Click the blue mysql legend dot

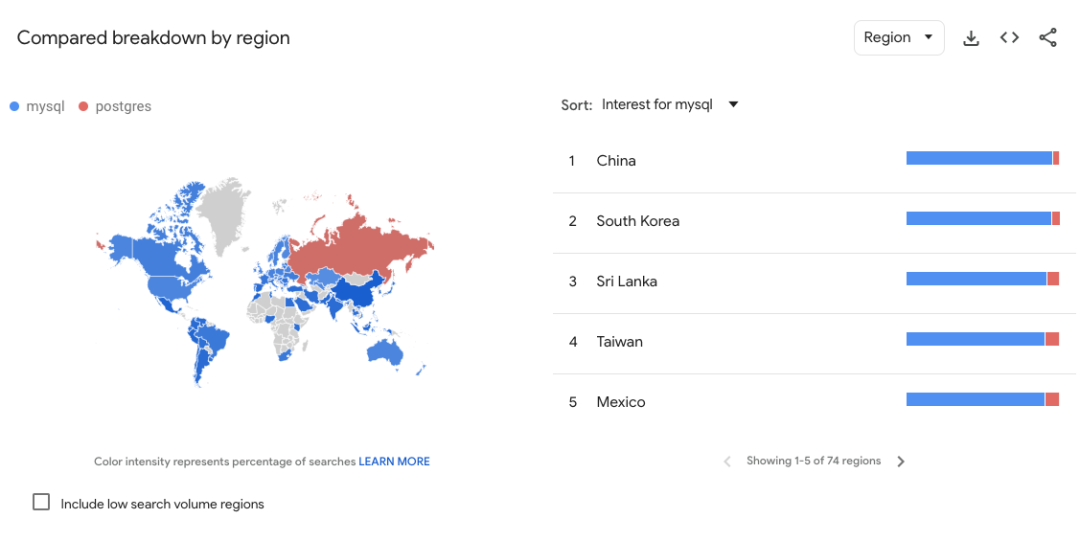pos(14,106)
